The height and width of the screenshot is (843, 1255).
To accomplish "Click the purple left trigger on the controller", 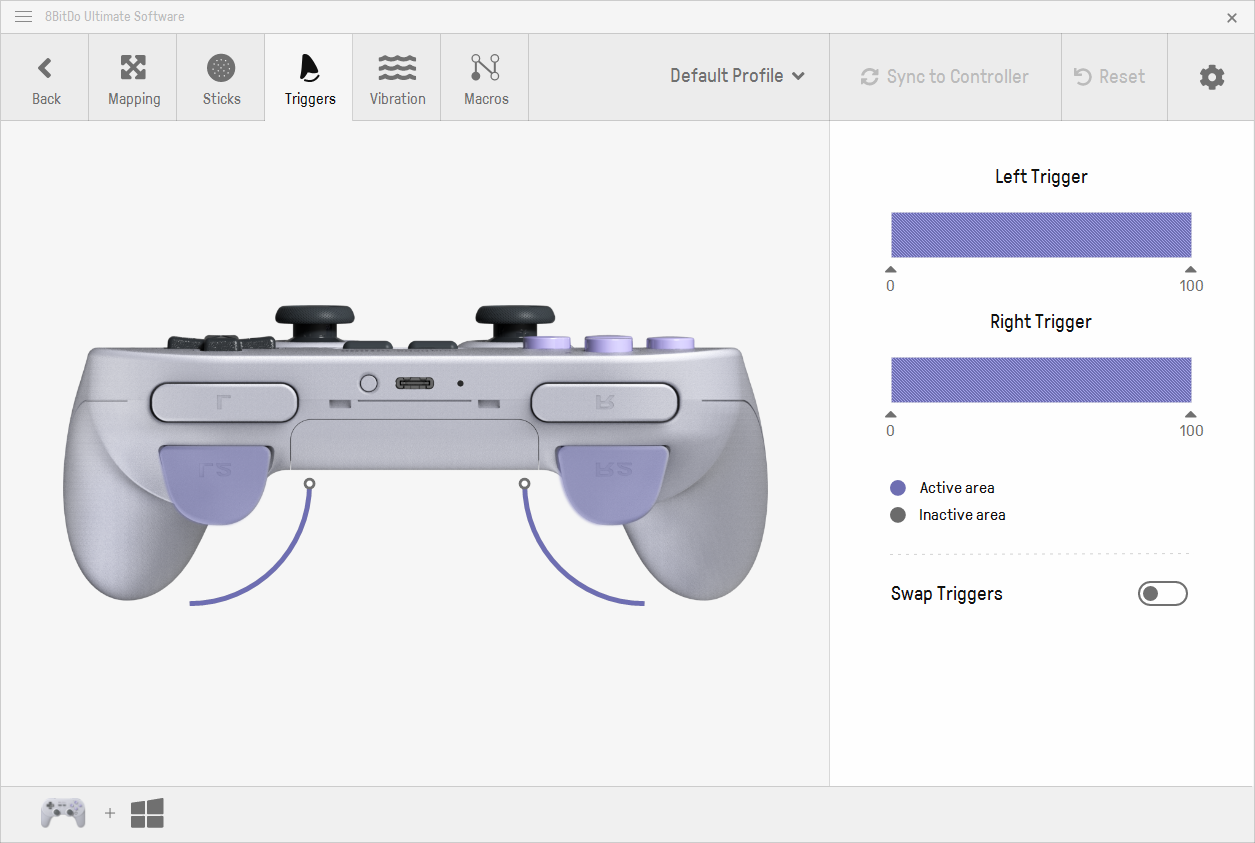I will point(215,484).
